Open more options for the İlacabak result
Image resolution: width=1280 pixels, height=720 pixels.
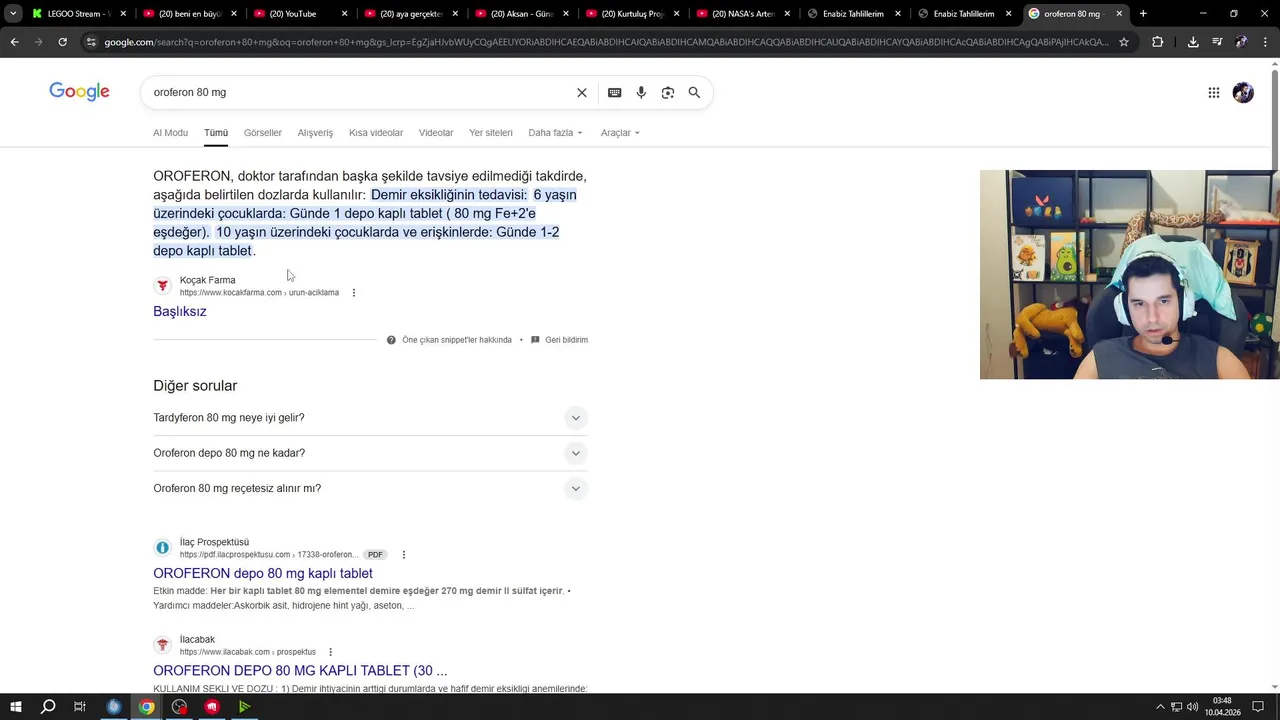click(x=330, y=652)
